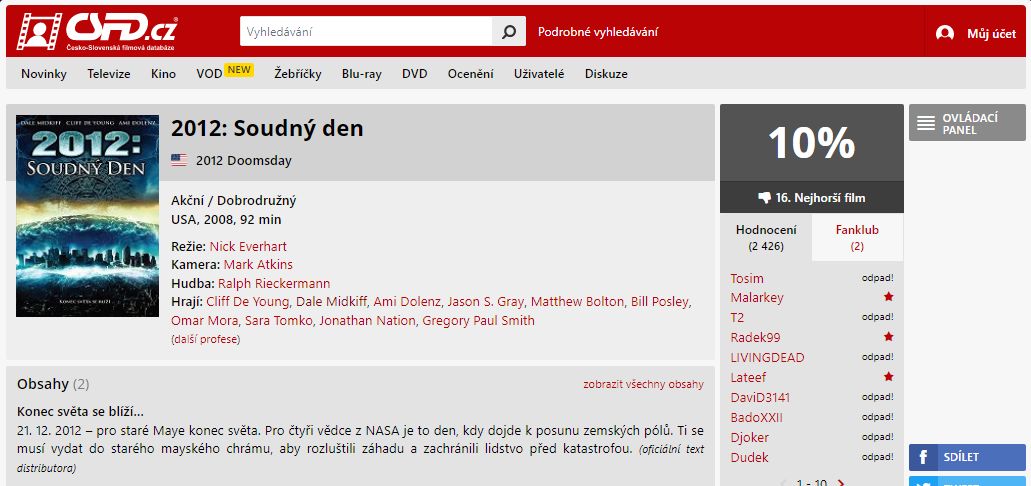
Task: Open director Nick Everhart's page
Action: (248, 247)
